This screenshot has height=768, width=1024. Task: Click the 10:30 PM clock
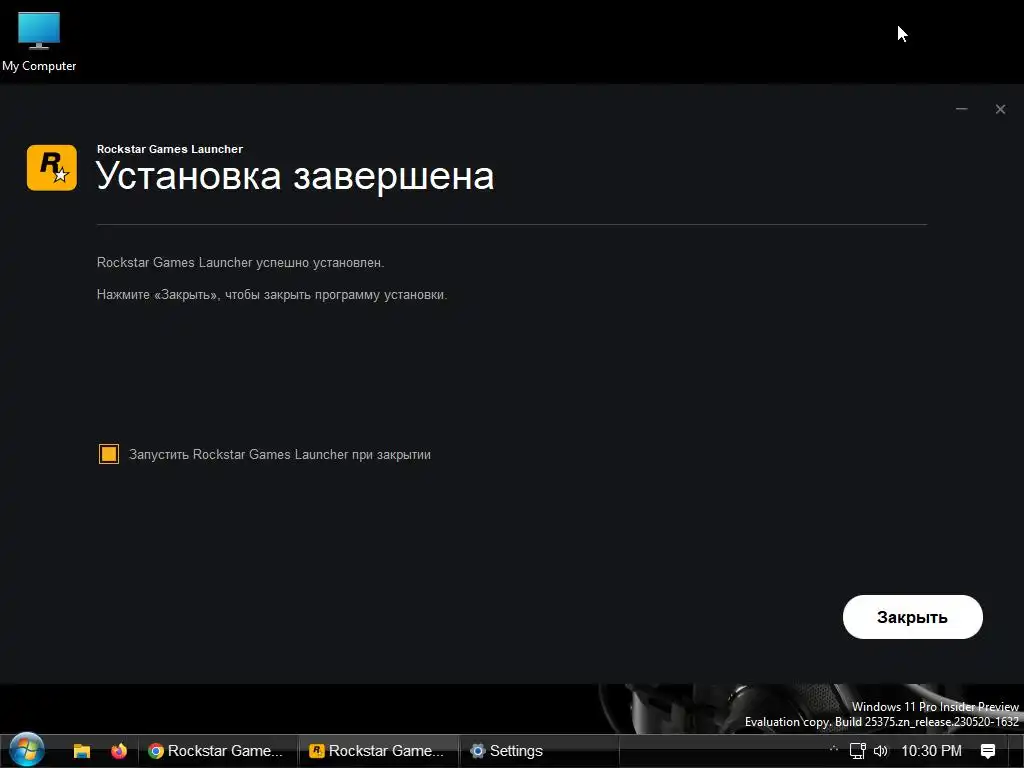pos(931,751)
